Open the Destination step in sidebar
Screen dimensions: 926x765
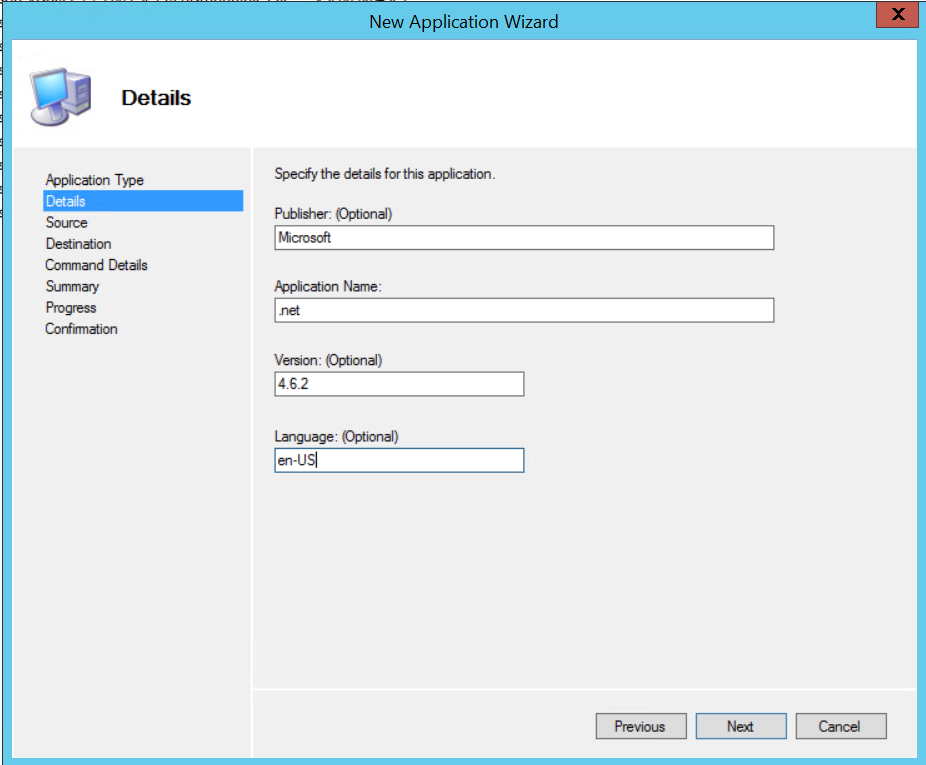tap(78, 244)
